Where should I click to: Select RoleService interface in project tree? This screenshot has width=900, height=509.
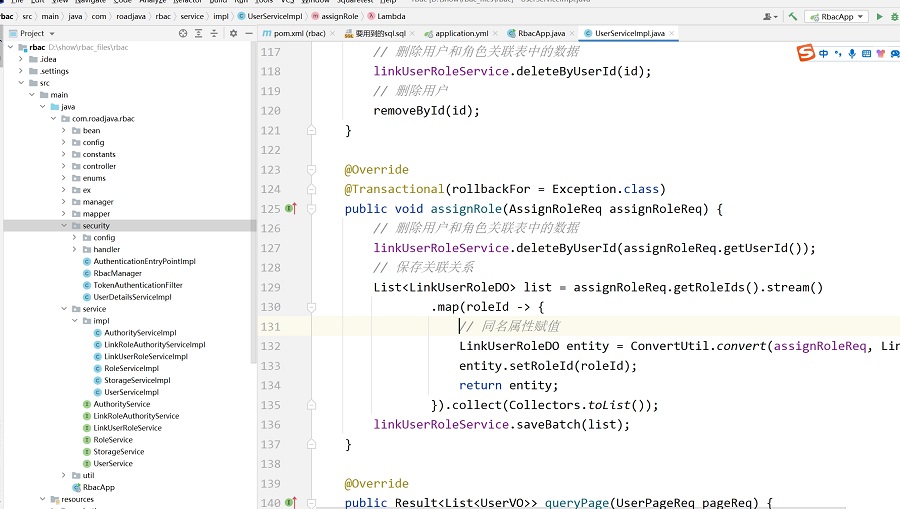click(112, 440)
